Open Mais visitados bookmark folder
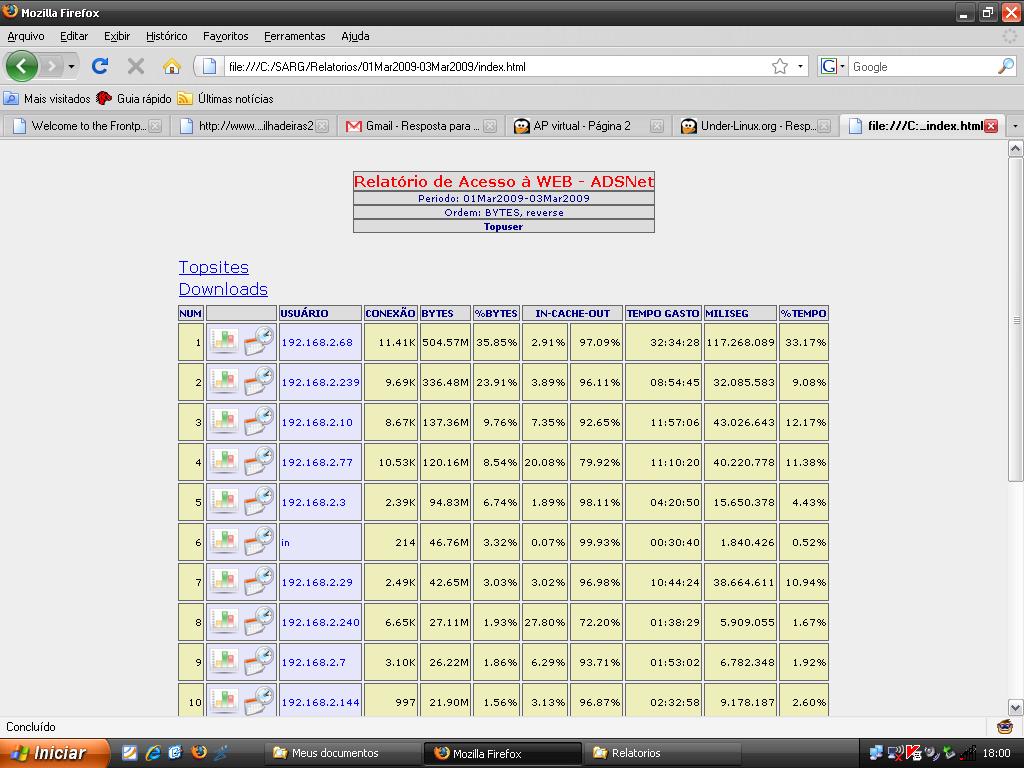 tap(47, 99)
